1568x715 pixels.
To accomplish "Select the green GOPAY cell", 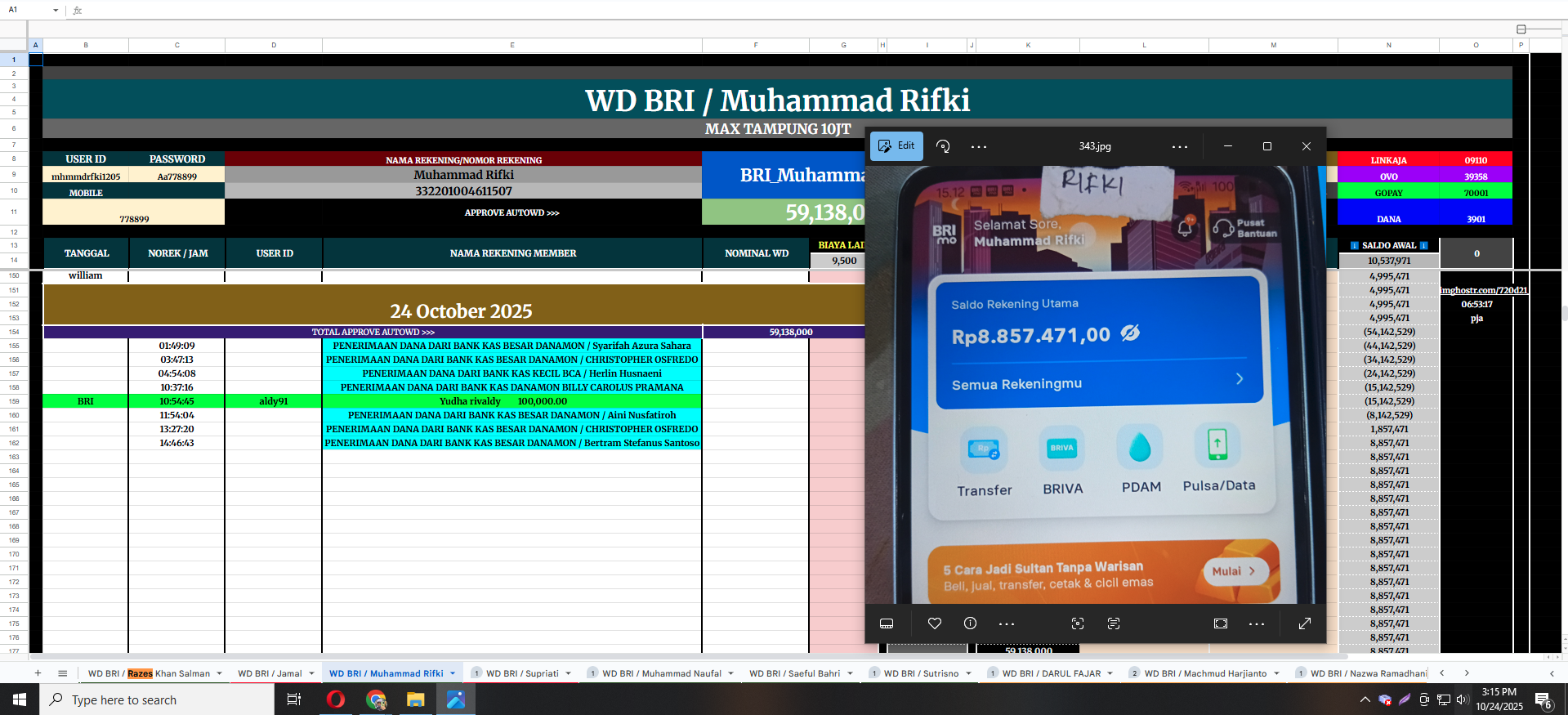I will pos(1388,193).
